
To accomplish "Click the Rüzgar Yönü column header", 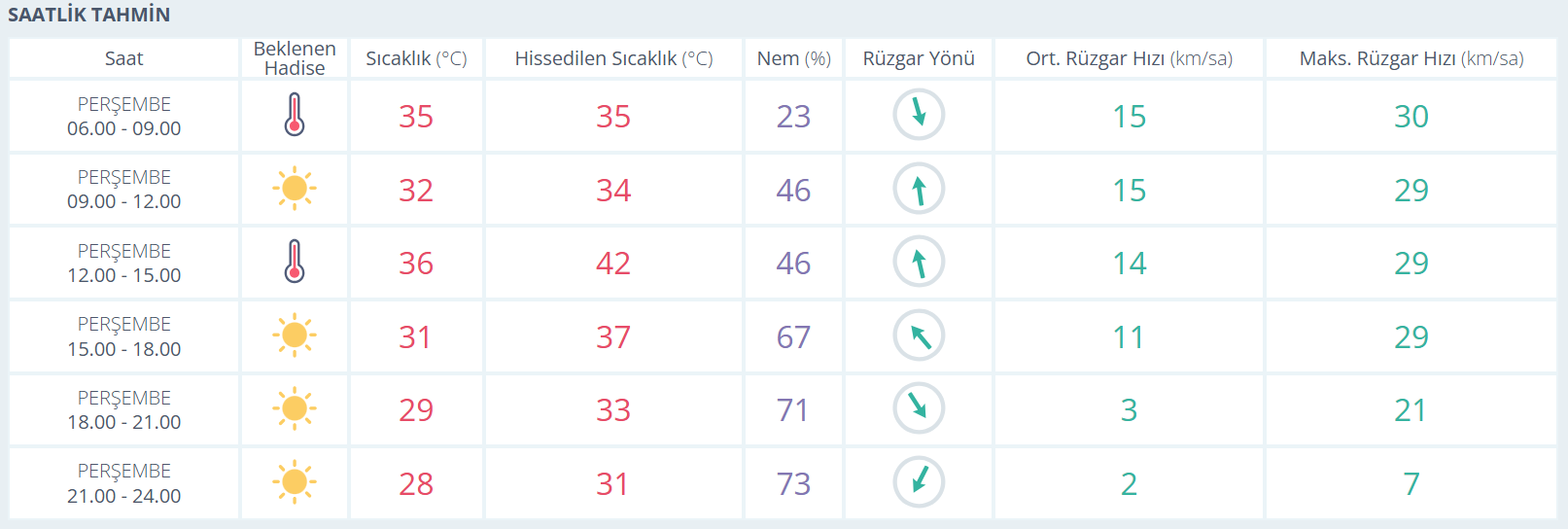I will tap(919, 58).
